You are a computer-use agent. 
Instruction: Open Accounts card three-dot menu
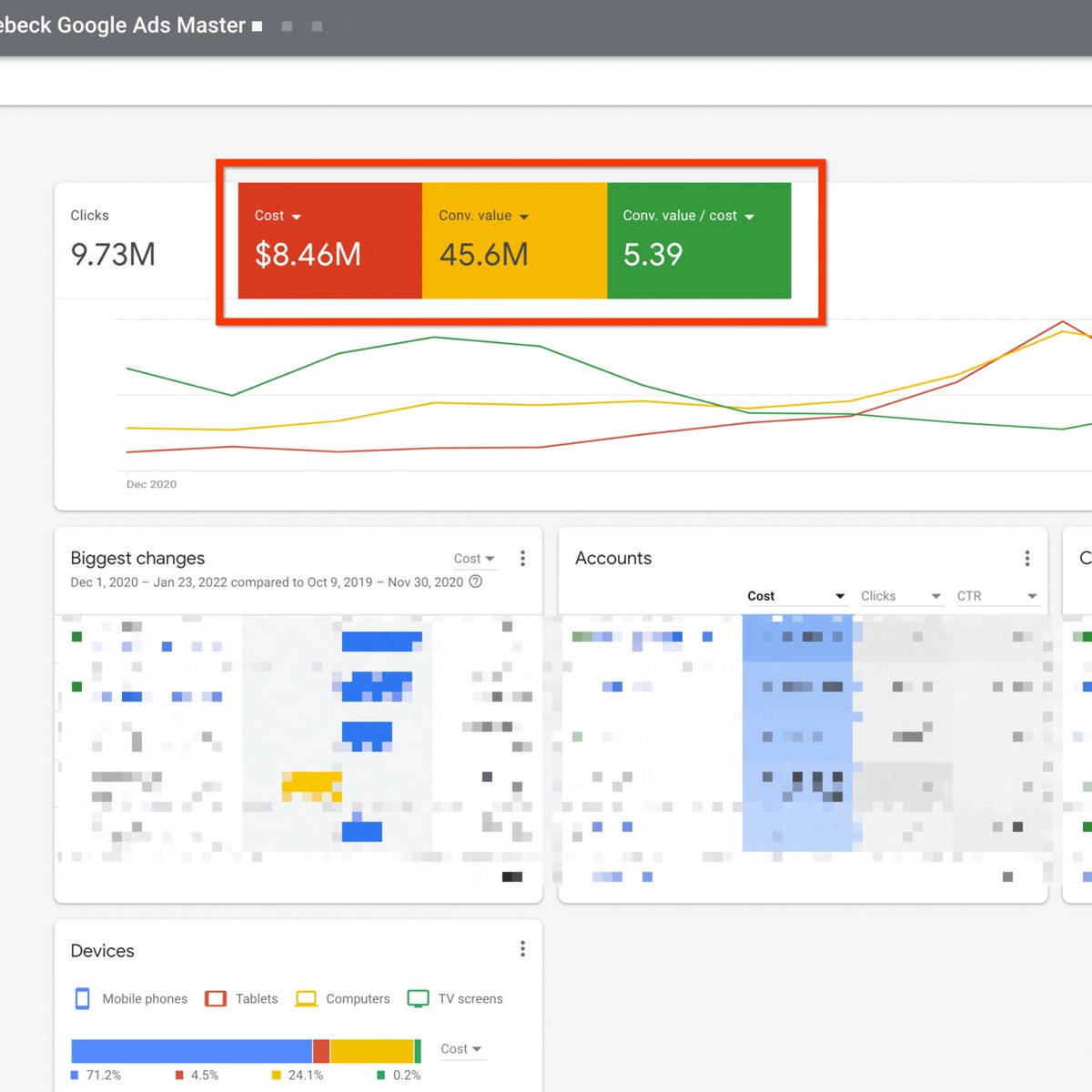1027,559
